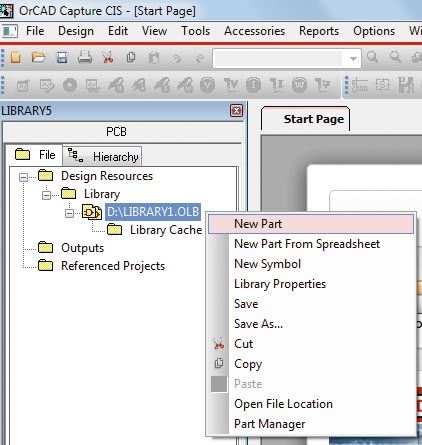Click the Run simulation play icon
The image size is (422, 445).
[70, 85]
